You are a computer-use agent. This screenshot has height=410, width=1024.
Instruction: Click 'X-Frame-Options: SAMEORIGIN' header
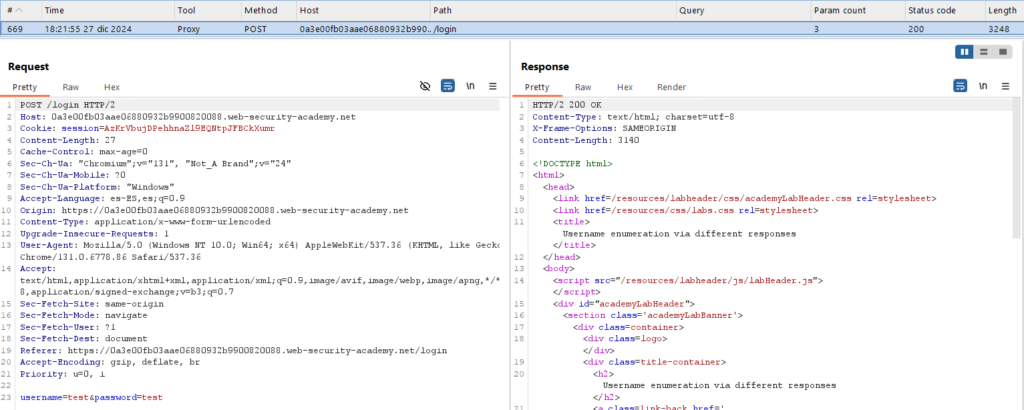point(605,129)
